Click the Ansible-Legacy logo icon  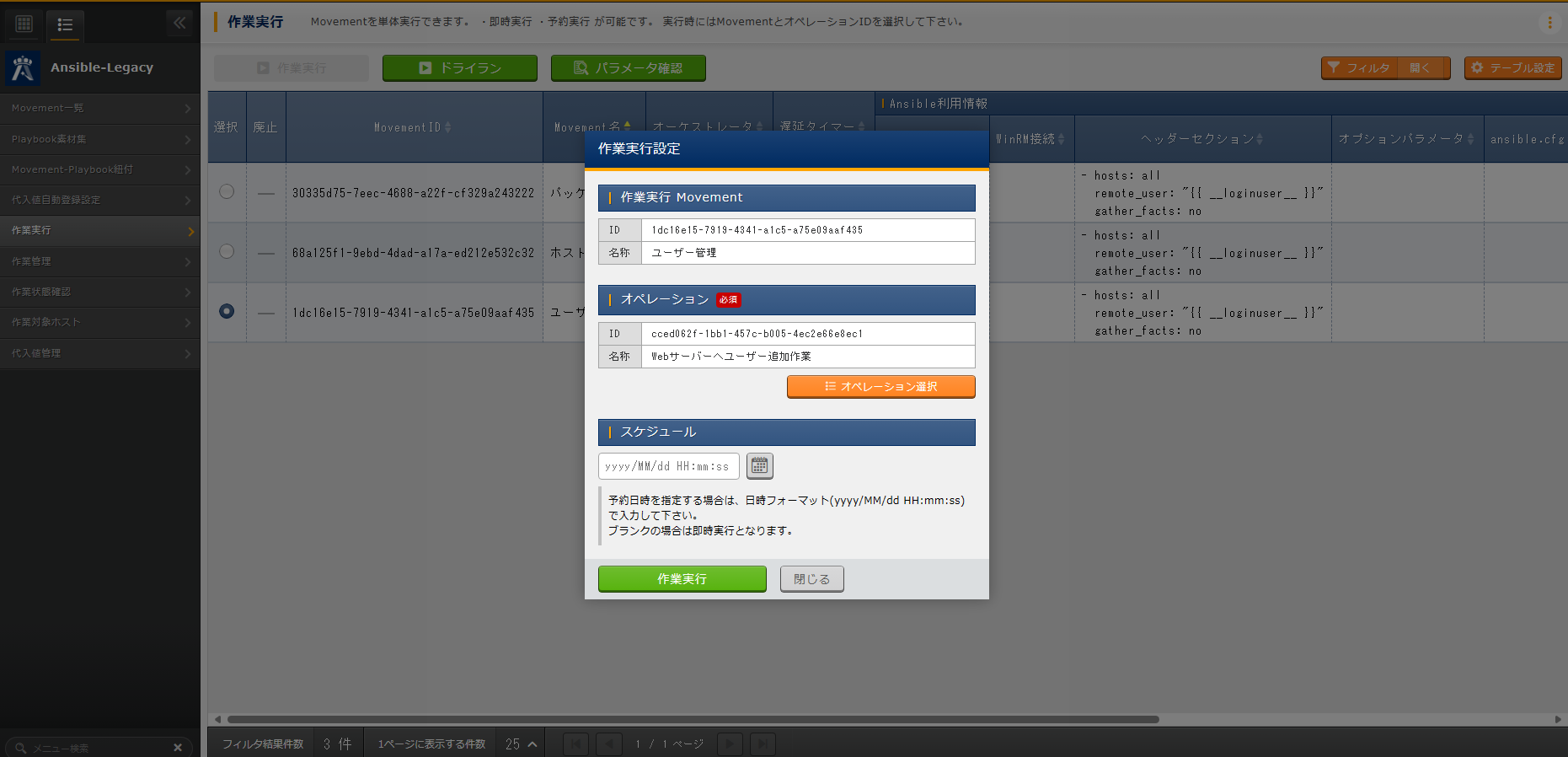click(23, 68)
